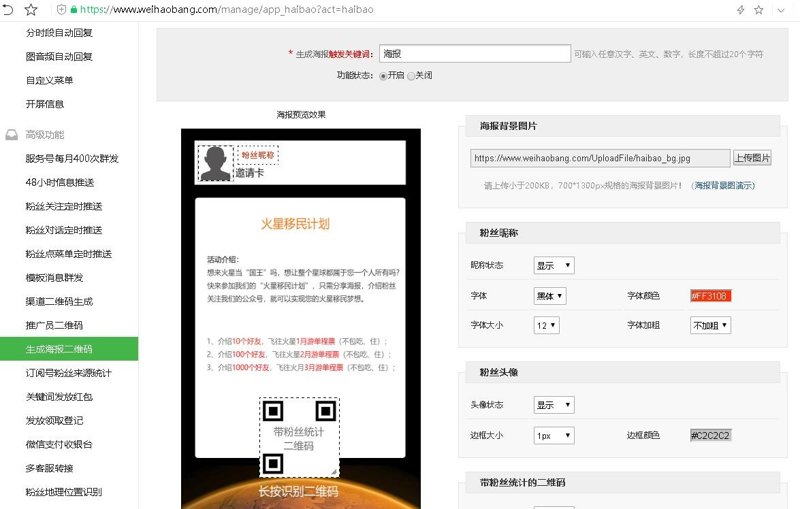Open the chevron dropdown at the toolbar's right end

pyautogui.click(x=781, y=10)
